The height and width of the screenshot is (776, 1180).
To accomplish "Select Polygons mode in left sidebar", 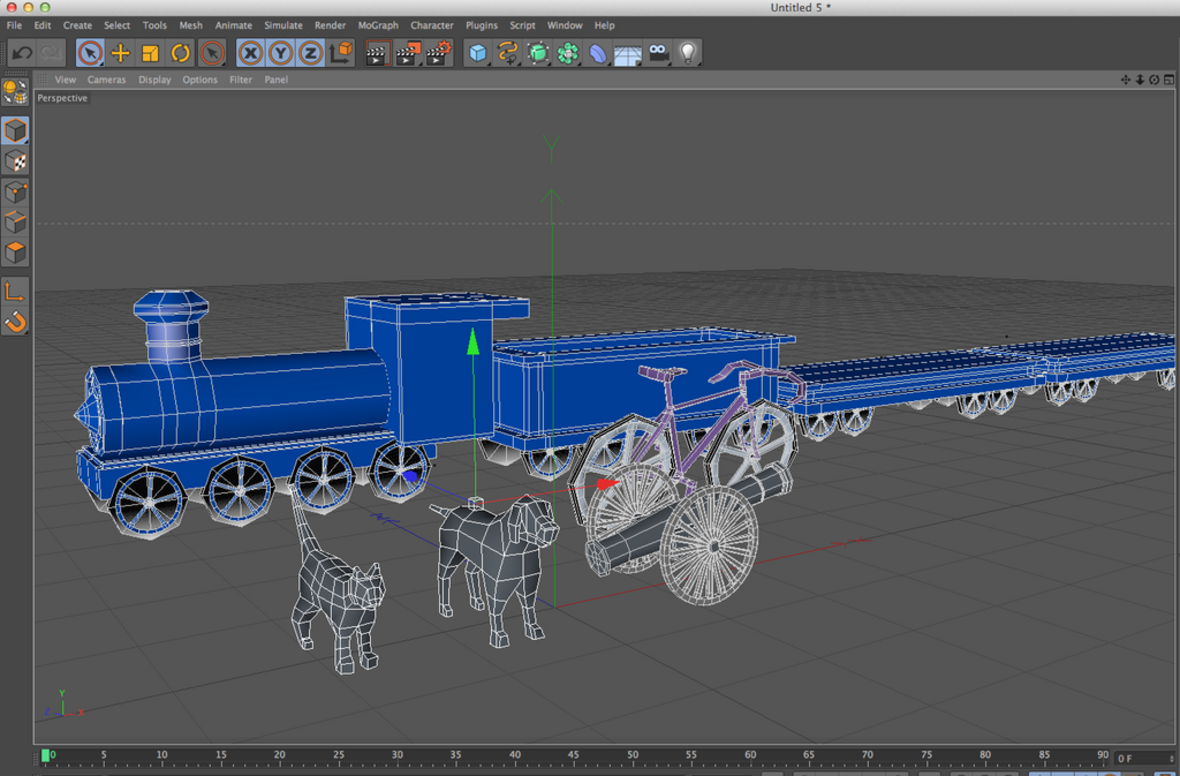I will (x=15, y=251).
